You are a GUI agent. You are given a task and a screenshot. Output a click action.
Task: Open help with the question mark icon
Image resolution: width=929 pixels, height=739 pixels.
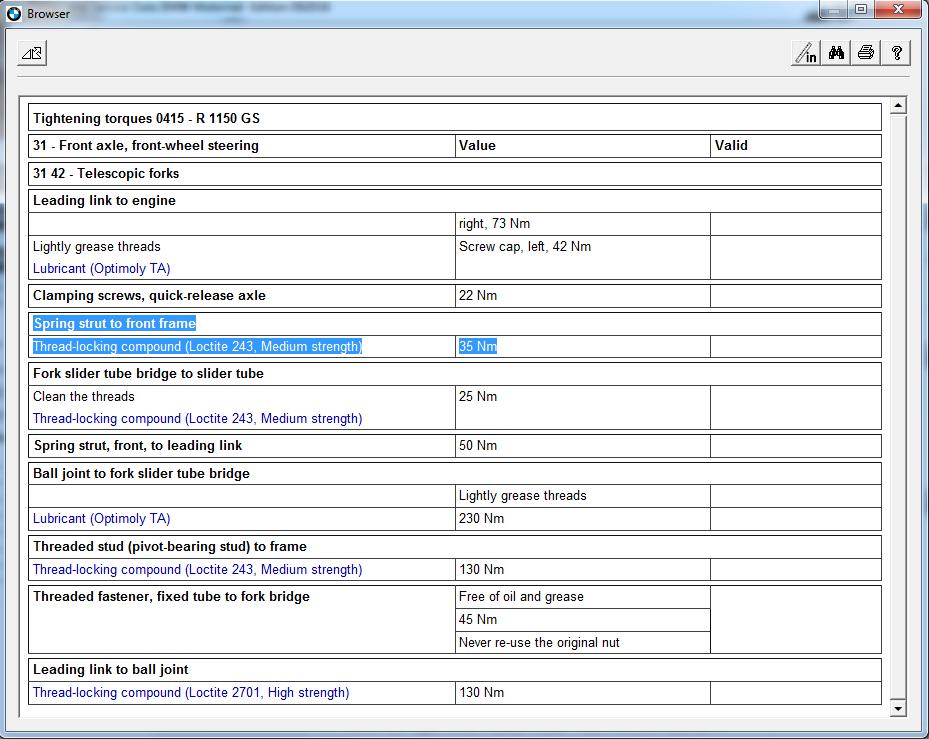click(x=897, y=54)
